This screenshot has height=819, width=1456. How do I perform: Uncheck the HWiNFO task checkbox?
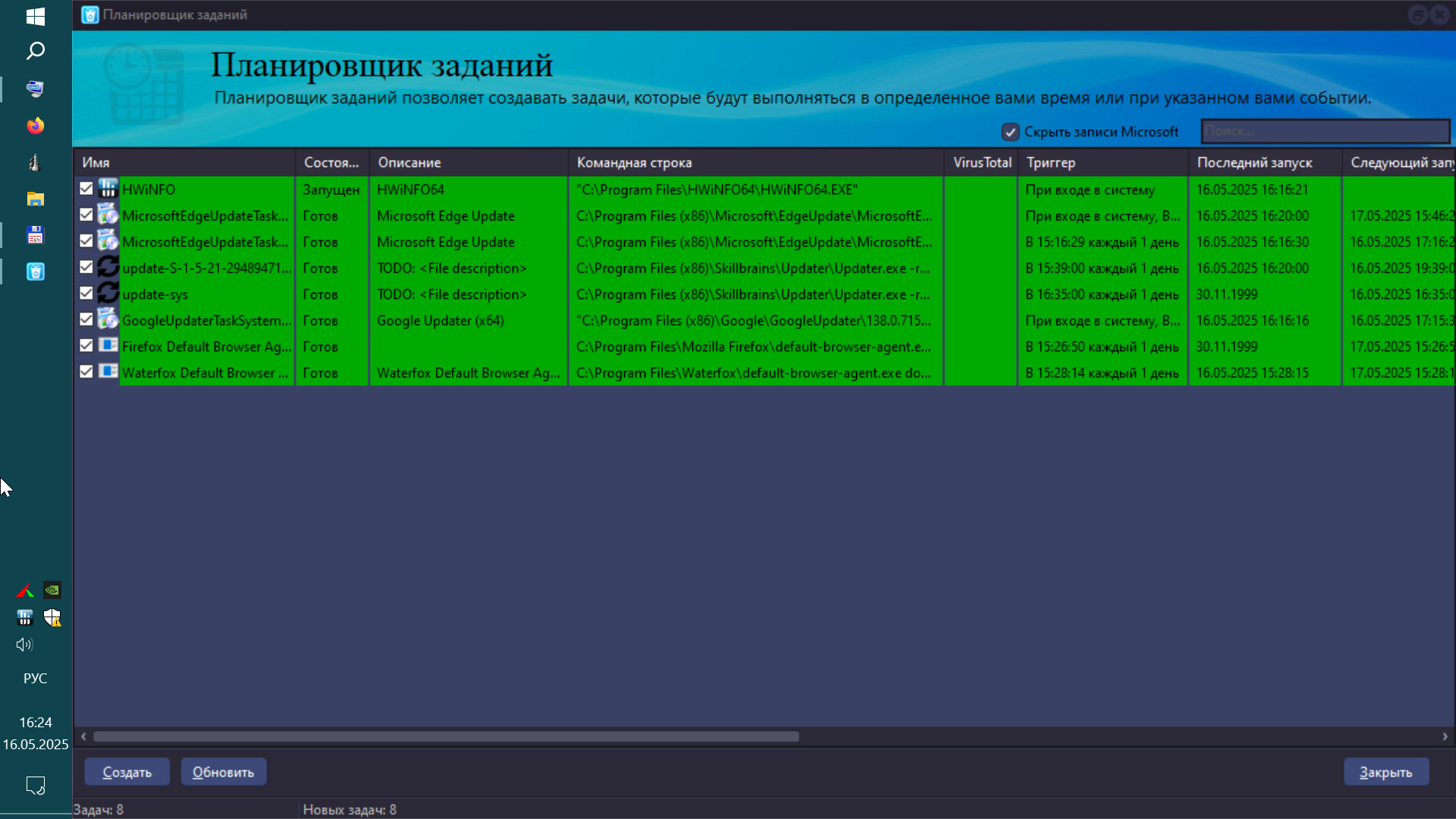[86, 189]
